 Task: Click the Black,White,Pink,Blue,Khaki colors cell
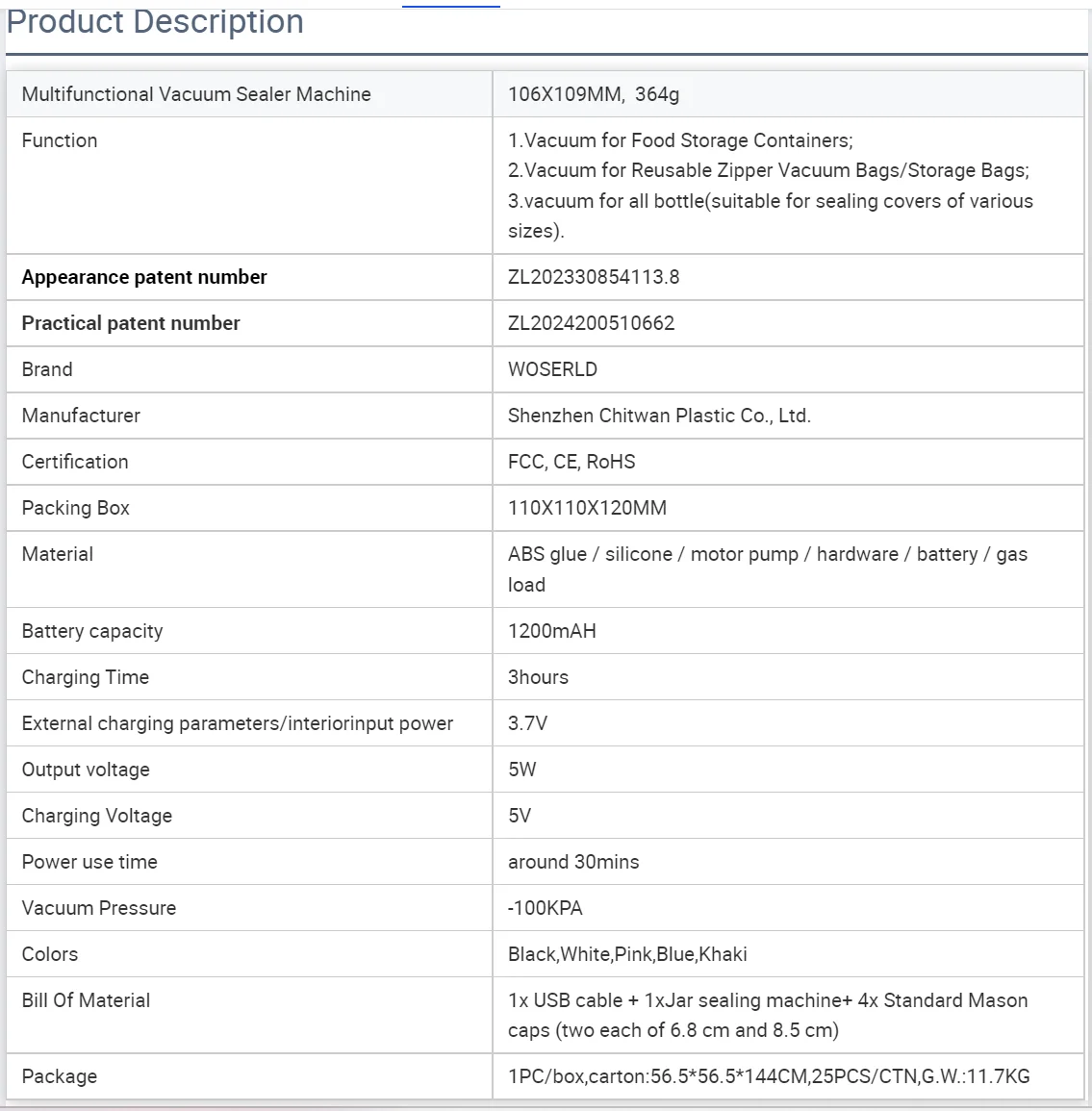(627, 954)
